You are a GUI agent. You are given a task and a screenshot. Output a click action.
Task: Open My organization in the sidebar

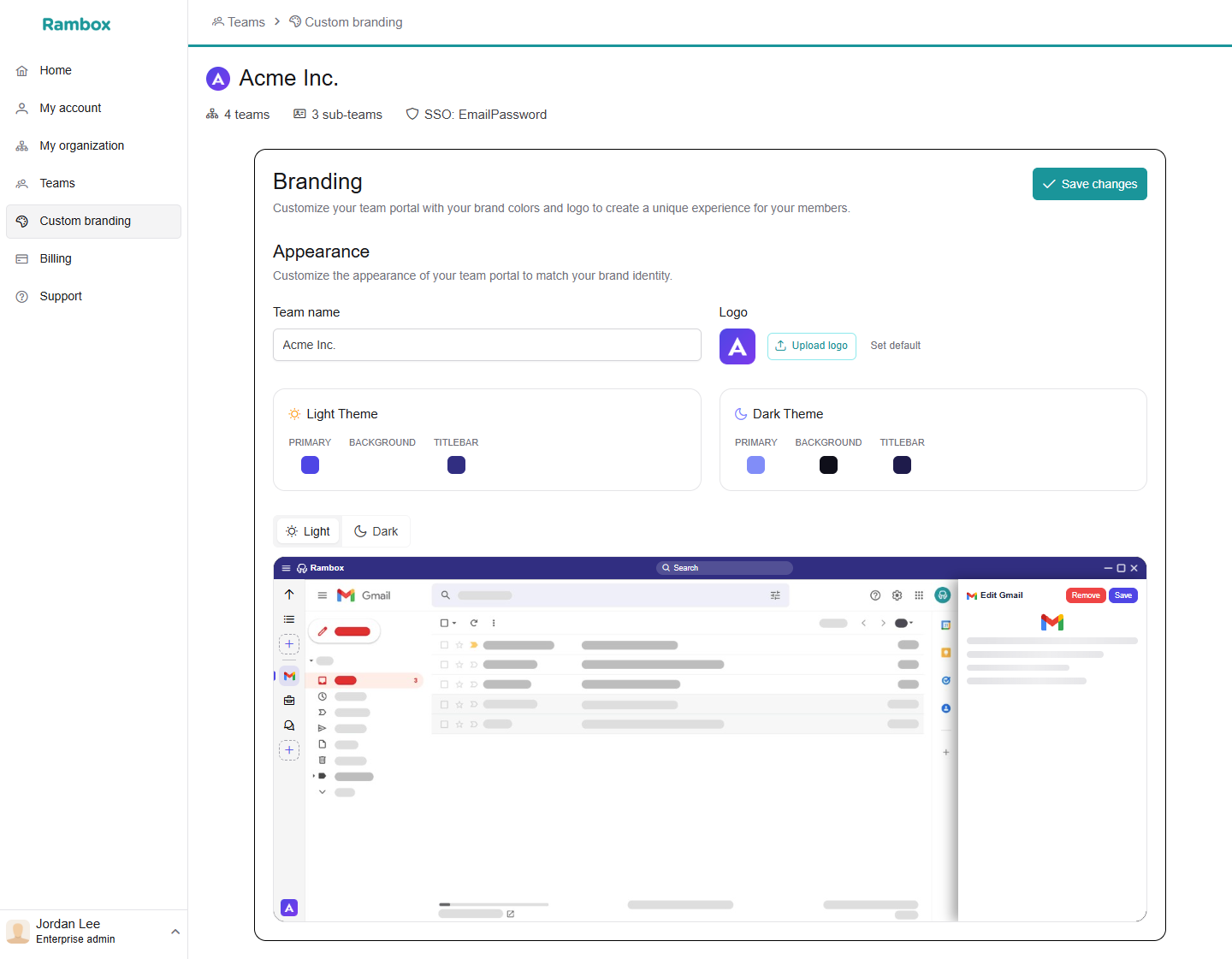pyautogui.click(x=93, y=145)
